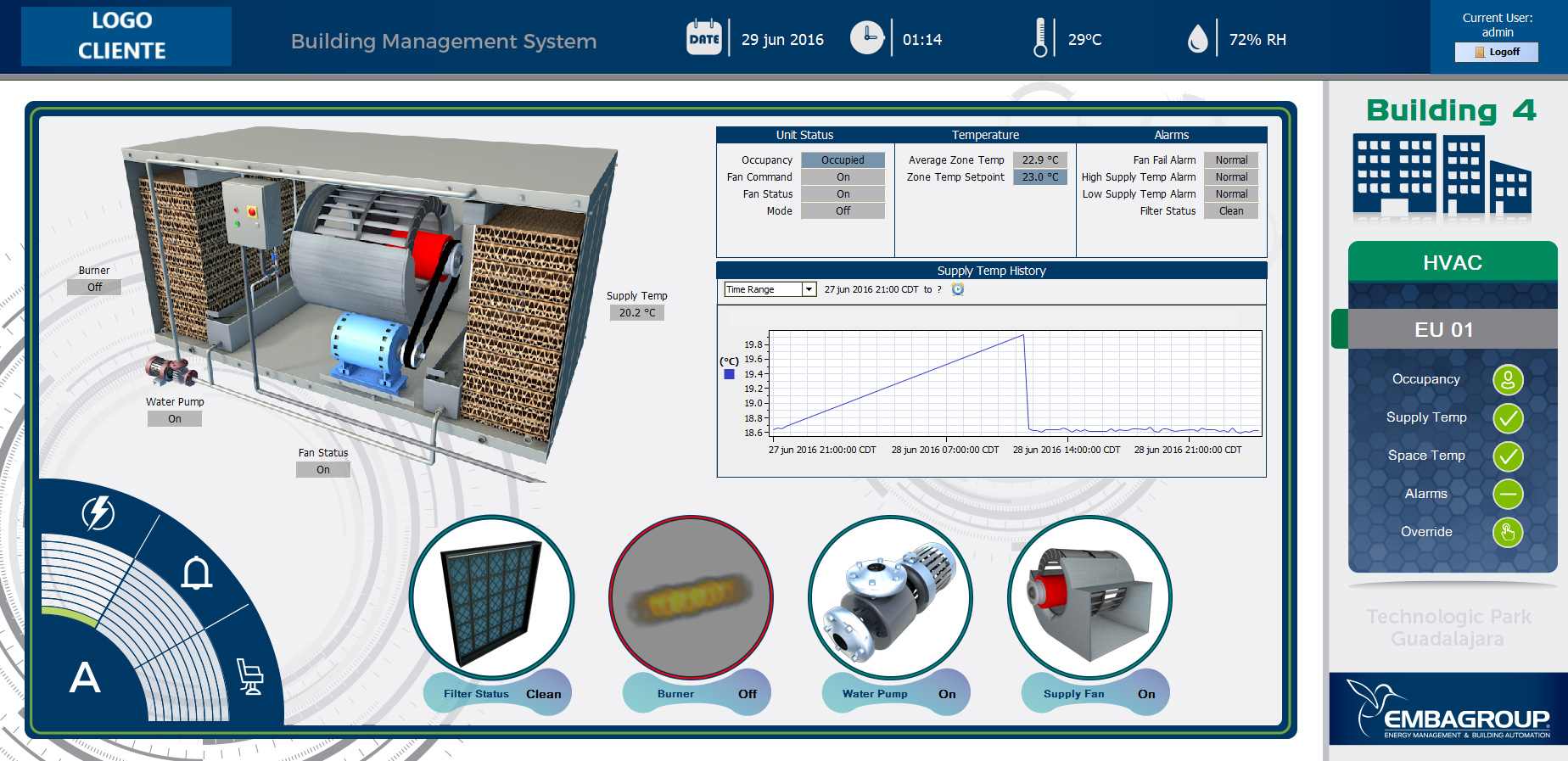Click the supply fan blower thumbnail
The width and height of the screenshot is (1568, 761).
[x=1089, y=598]
